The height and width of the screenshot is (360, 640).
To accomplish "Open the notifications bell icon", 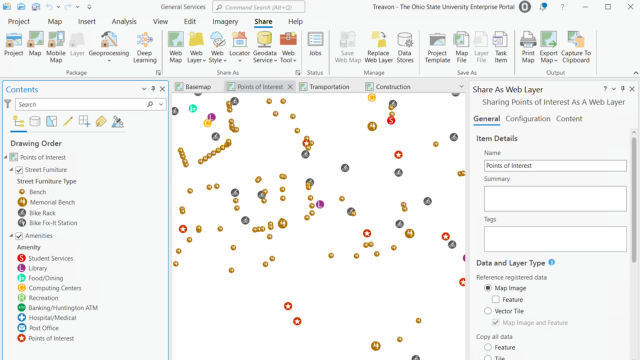I will pyautogui.click(x=543, y=7).
